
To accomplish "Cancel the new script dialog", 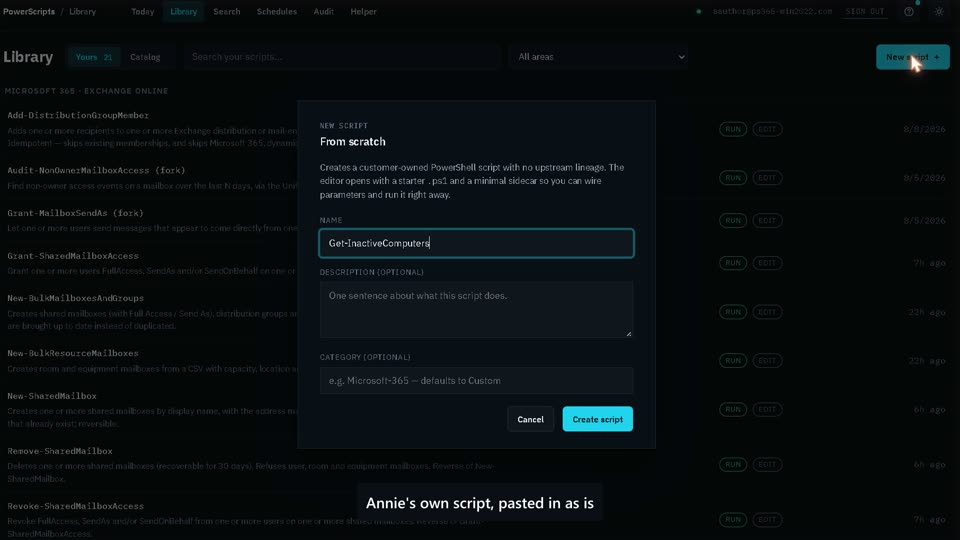I will coord(530,419).
